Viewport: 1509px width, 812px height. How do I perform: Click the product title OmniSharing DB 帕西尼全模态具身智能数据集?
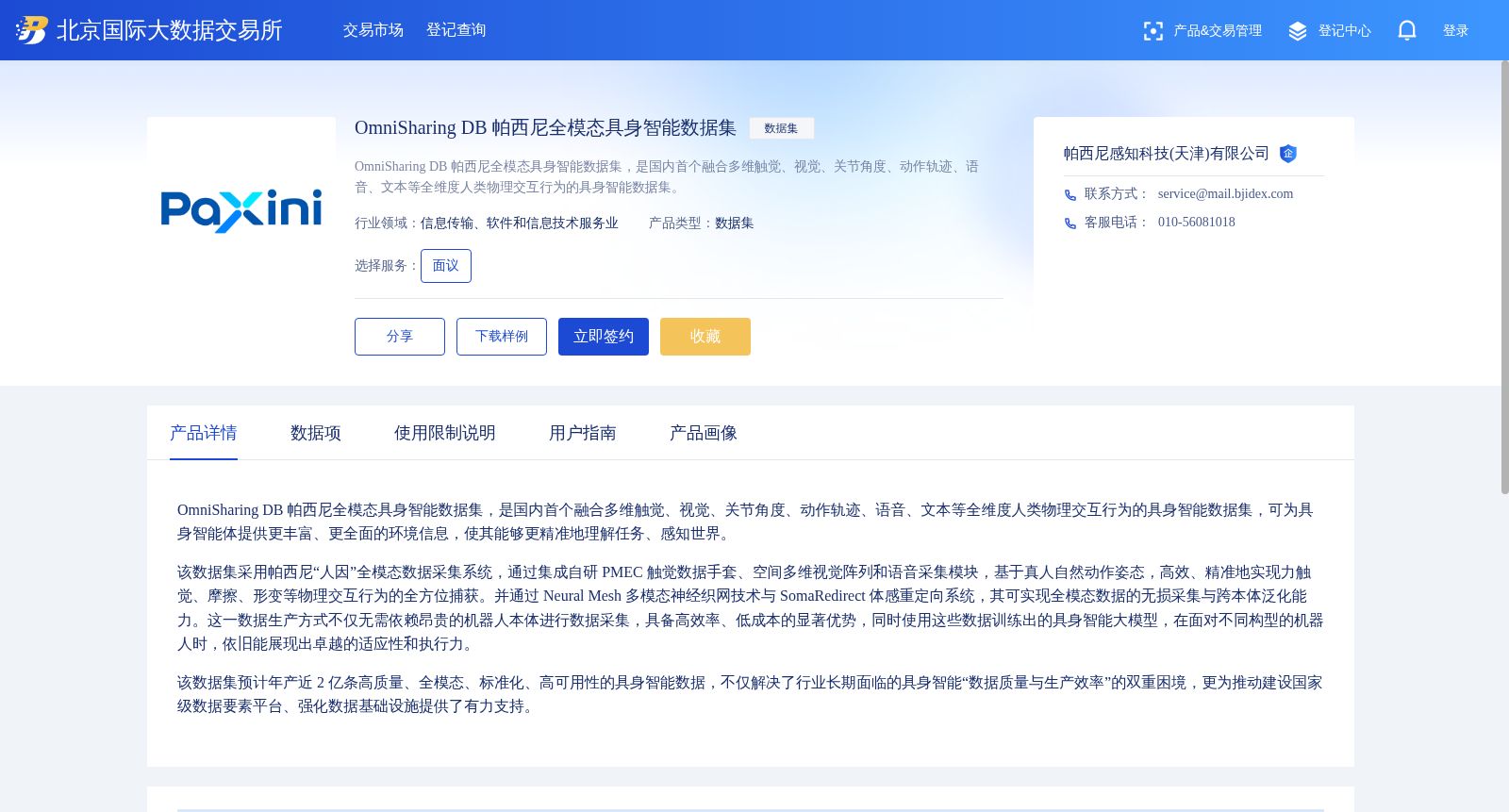[545, 128]
